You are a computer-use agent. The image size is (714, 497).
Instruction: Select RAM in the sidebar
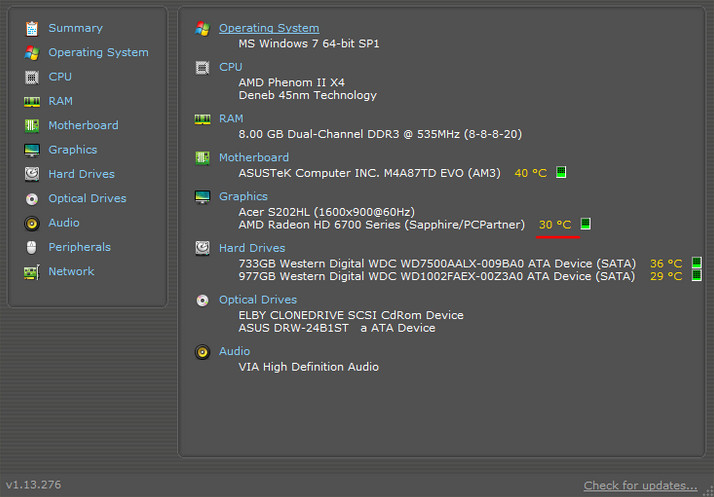(61, 101)
